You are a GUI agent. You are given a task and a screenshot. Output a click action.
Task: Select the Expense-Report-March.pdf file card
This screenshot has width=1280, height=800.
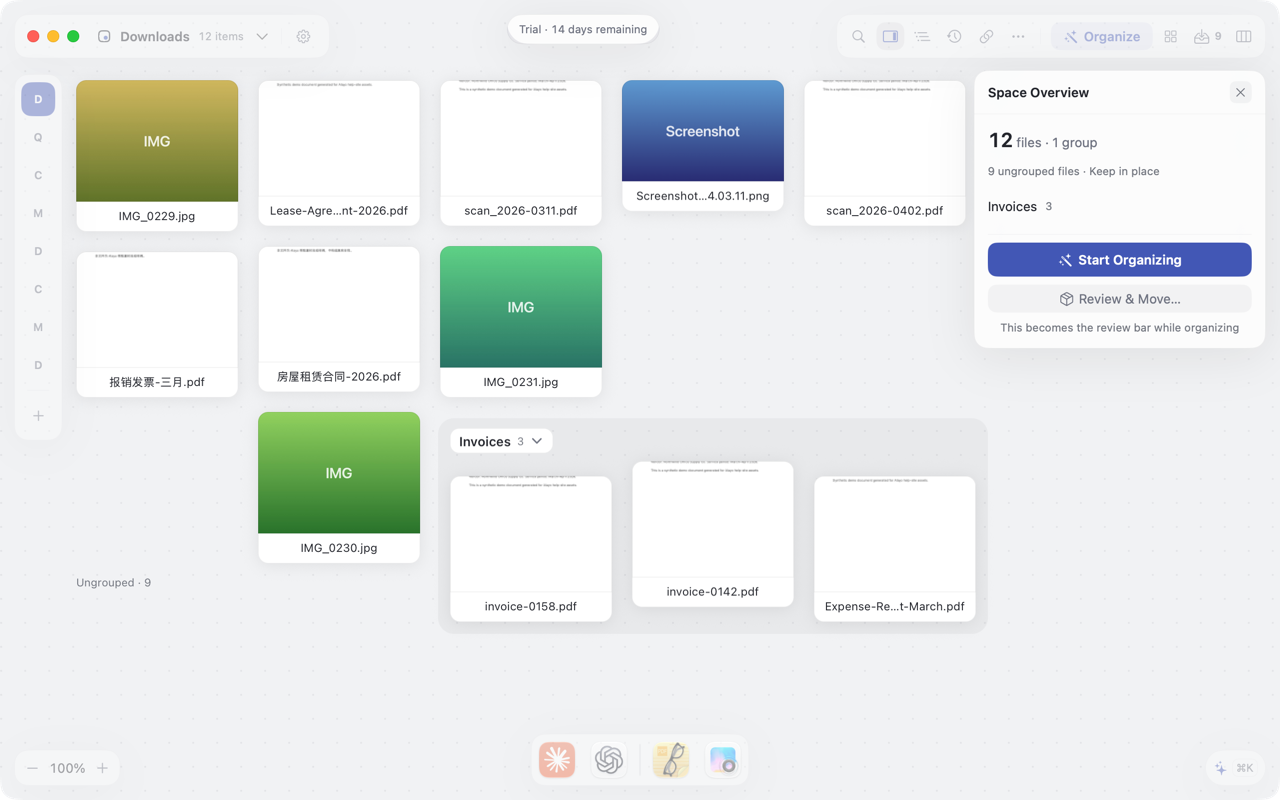[x=895, y=549]
